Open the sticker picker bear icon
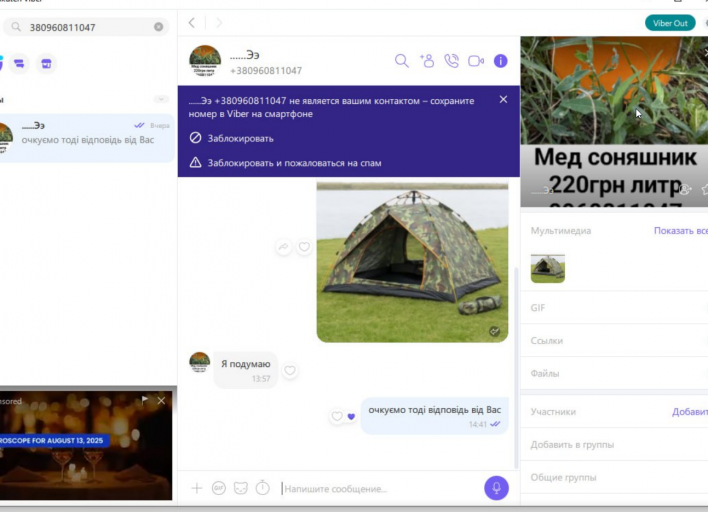The width and height of the screenshot is (708, 512). pos(241,488)
